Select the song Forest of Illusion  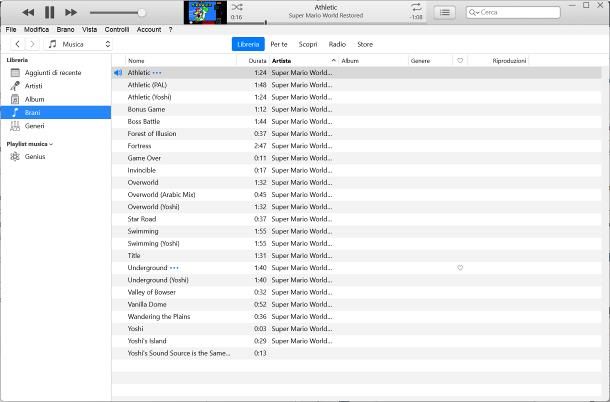click(356, 133)
